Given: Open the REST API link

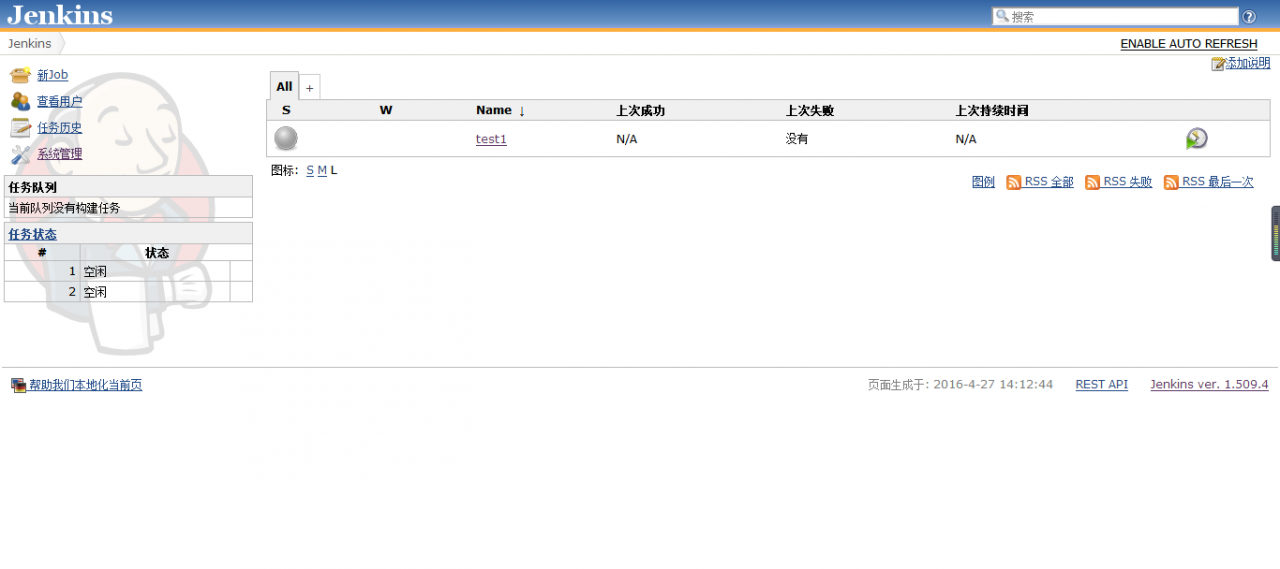Looking at the screenshot, I should (x=1101, y=384).
